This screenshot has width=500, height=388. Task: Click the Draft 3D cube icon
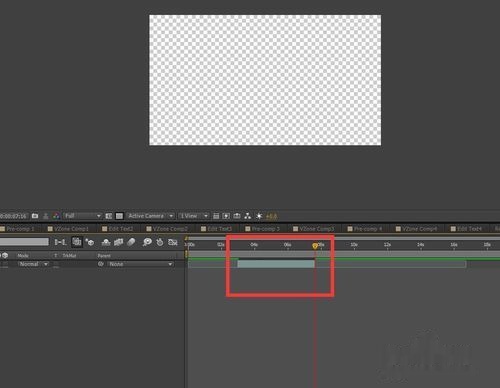[x=89, y=242]
